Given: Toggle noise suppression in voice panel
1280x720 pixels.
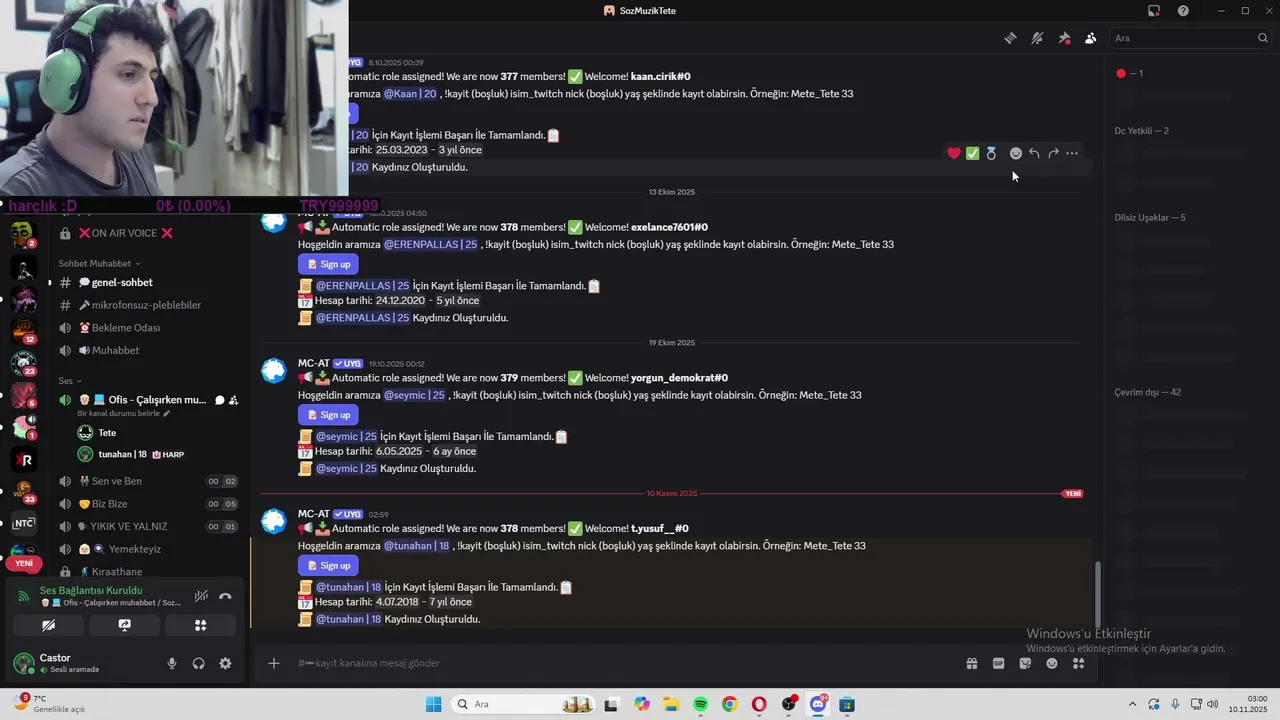Looking at the screenshot, I should tap(201, 596).
